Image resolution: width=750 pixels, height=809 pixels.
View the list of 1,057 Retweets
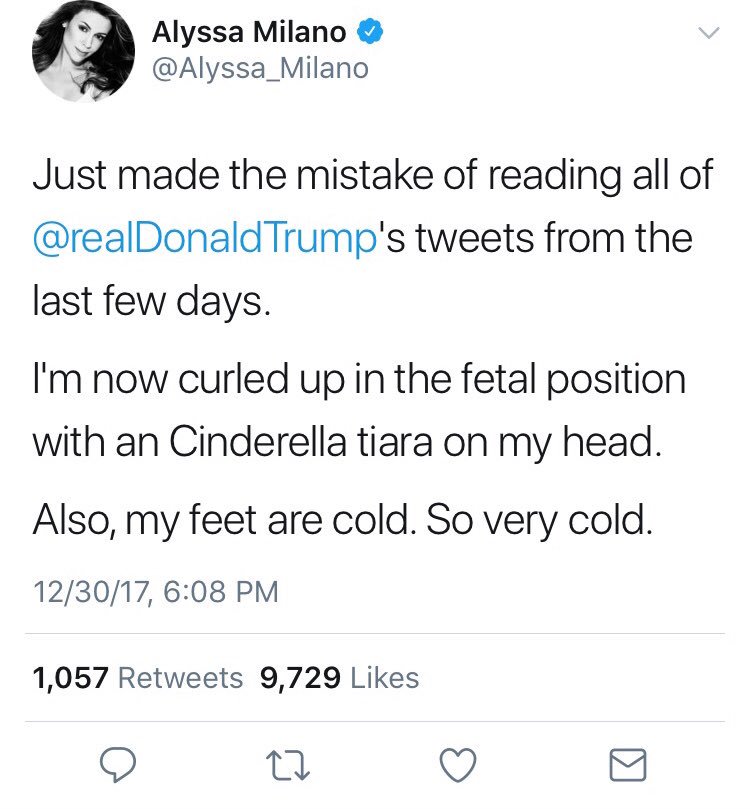point(138,677)
